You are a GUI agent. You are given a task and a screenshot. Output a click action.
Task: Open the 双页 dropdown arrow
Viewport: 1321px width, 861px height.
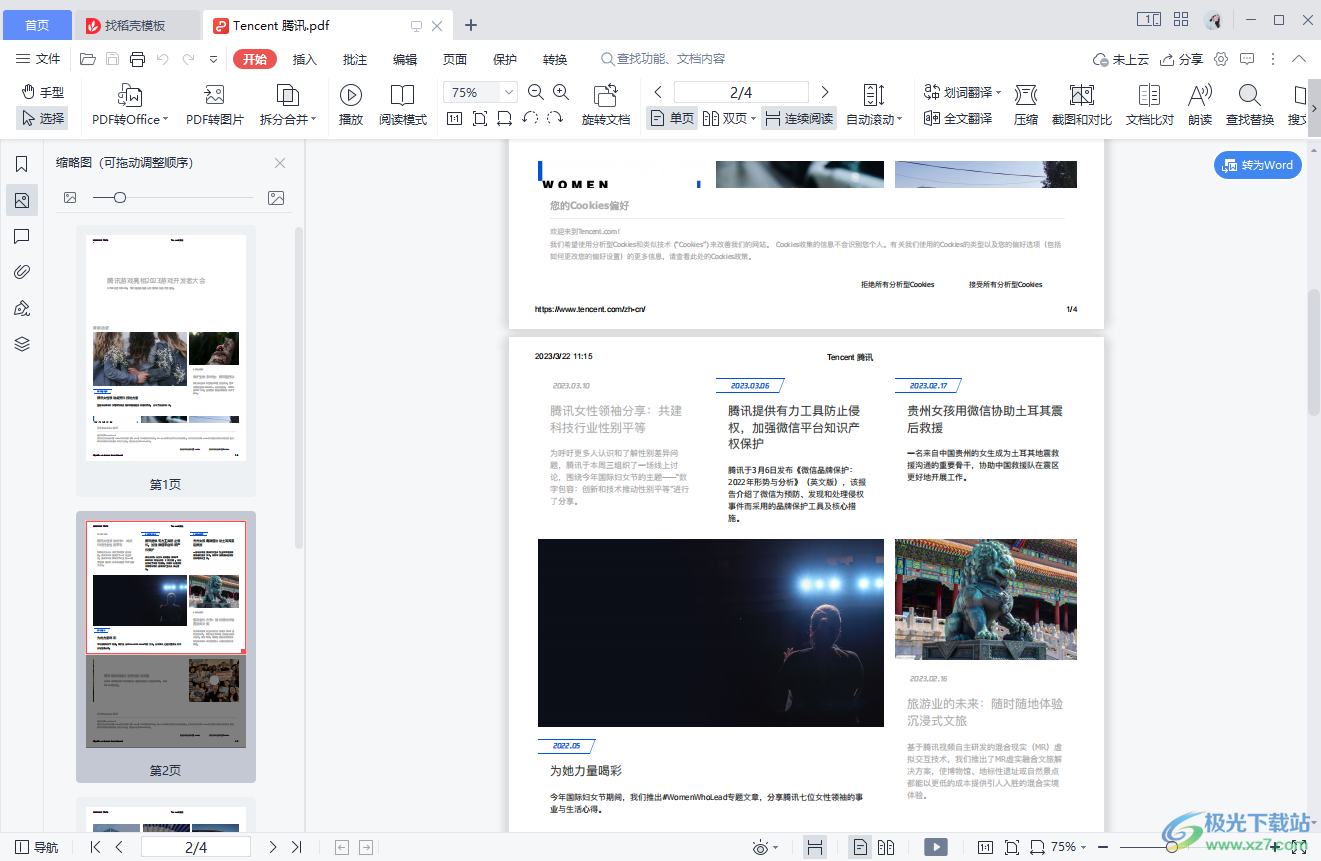click(753, 119)
